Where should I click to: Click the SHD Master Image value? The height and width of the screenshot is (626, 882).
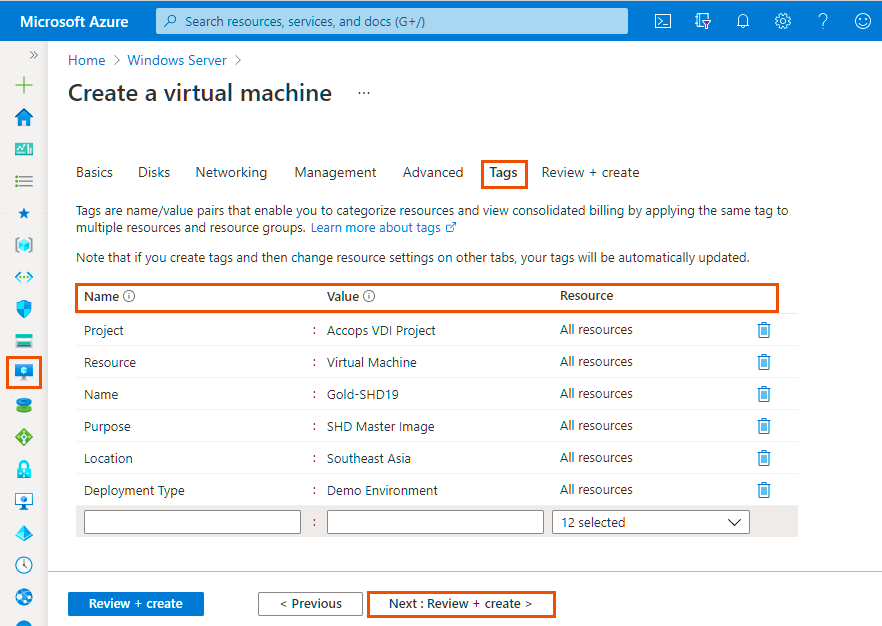[381, 427]
